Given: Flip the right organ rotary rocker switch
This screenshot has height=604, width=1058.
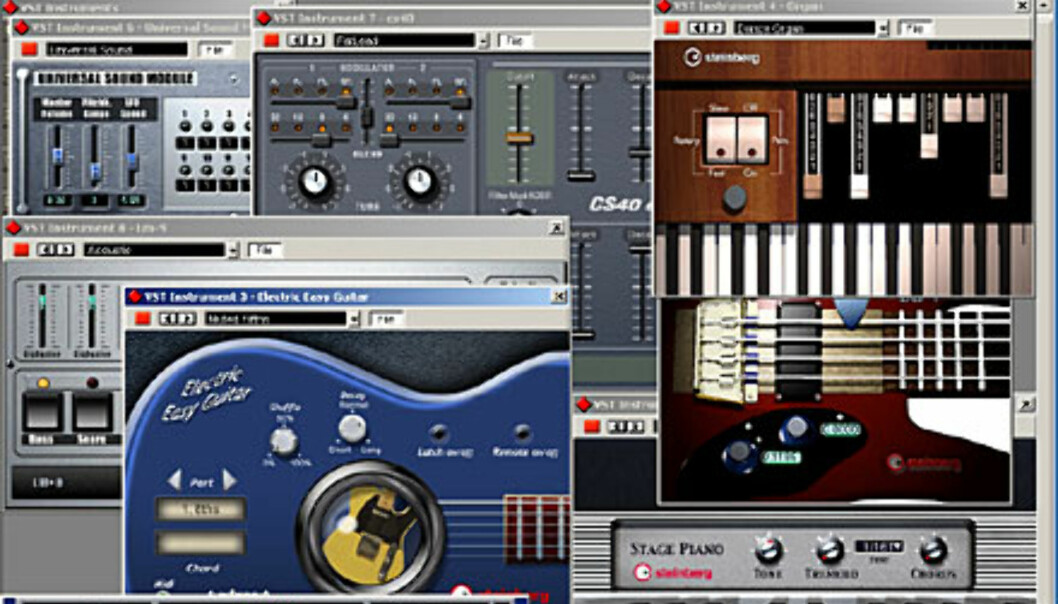Looking at the screenshot, I should pyautogui.click(x=751, y=139).
